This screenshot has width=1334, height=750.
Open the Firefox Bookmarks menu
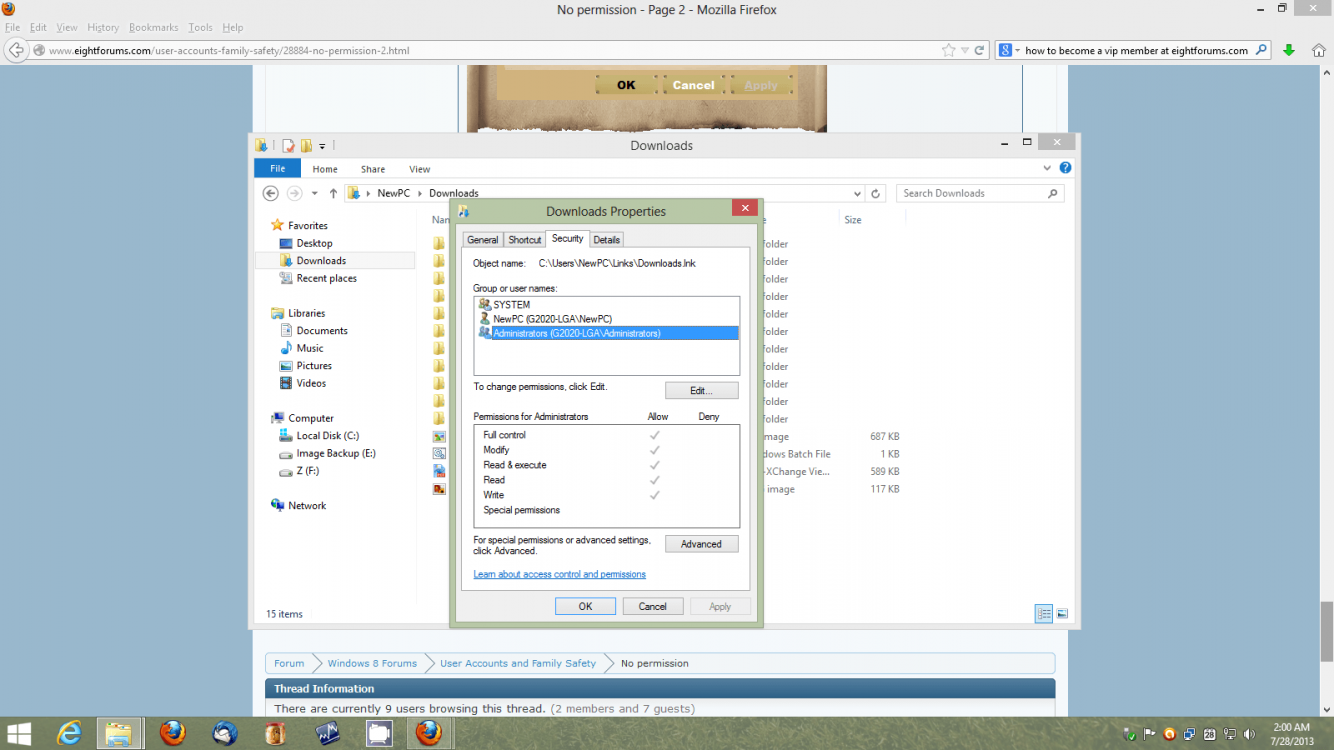coord(154,27)
